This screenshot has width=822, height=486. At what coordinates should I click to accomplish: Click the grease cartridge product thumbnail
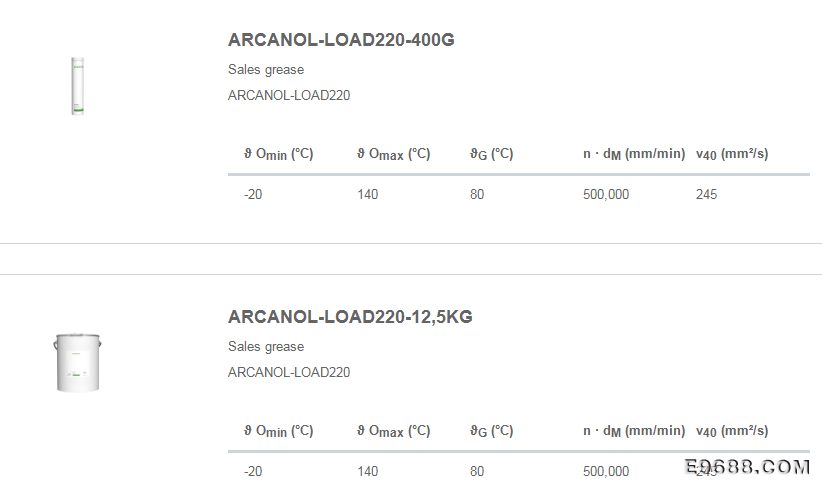click(78, 86)
